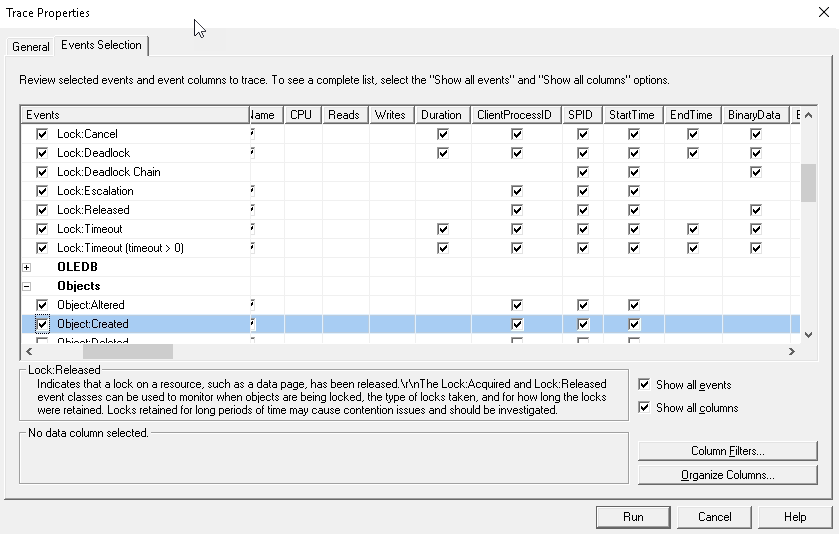Viewport: 839px width, 534px height.
Task: Uncheck the Object:Created event checkbox
Action: [42, 324]
